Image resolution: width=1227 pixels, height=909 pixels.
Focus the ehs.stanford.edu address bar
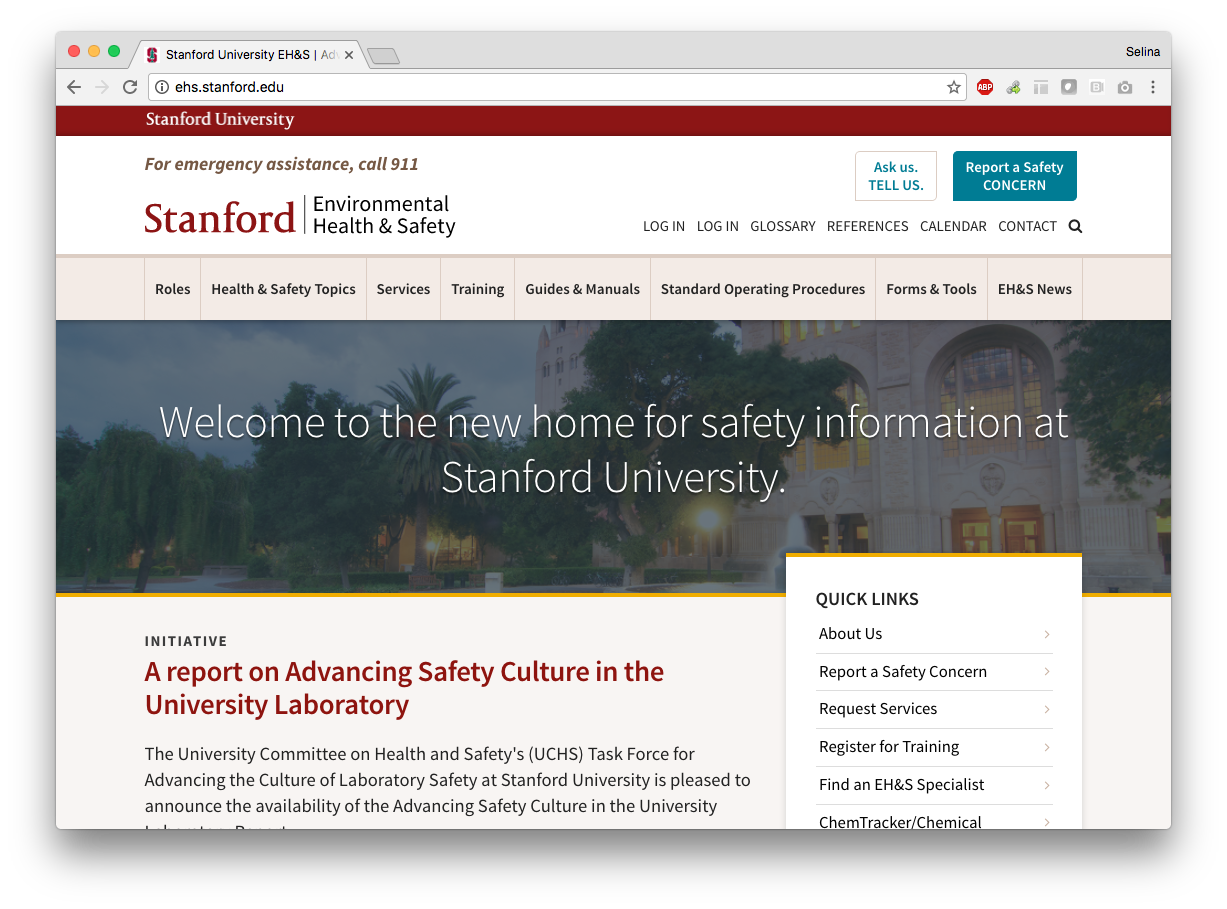[x=557, y=87]
